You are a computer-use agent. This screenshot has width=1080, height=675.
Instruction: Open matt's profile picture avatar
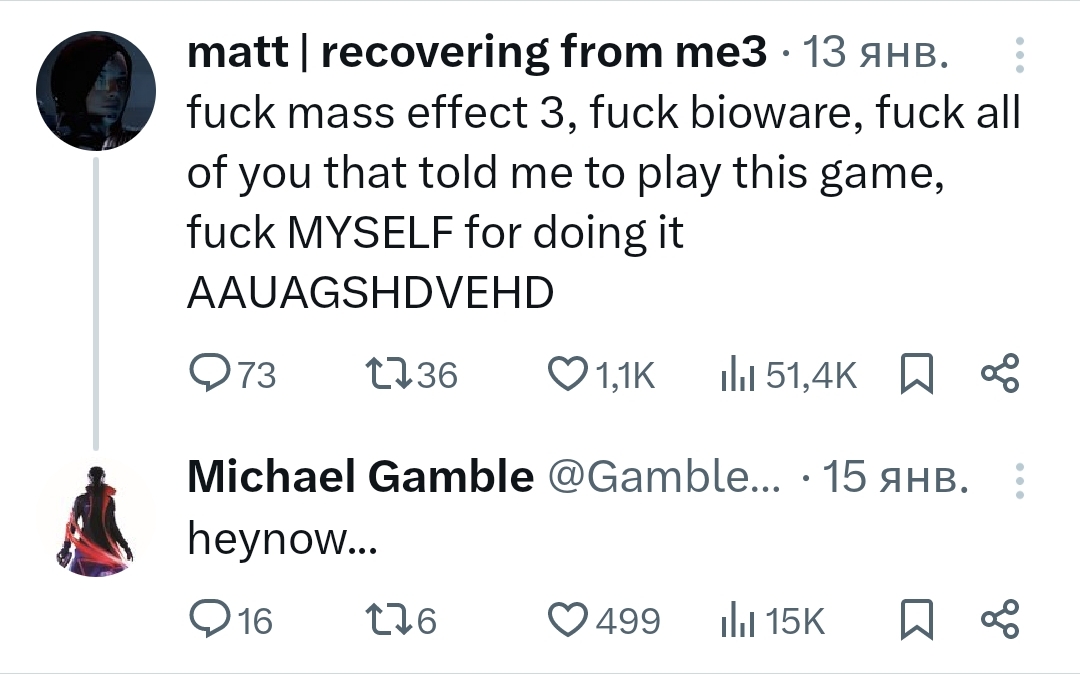[96, 91]
